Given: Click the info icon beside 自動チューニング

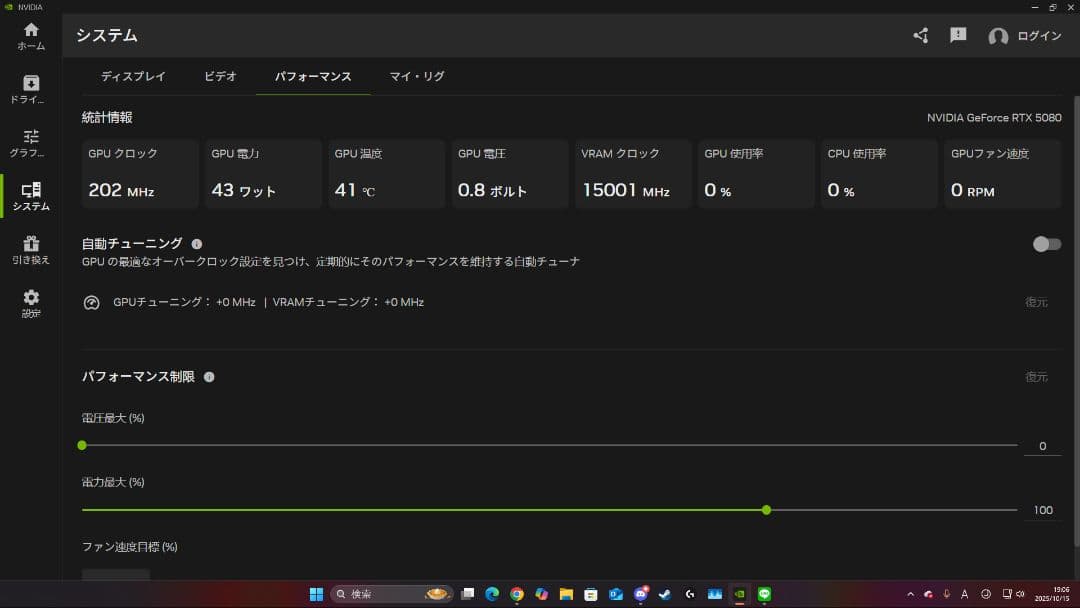Looking at the screenshot, I should point(196,243).
